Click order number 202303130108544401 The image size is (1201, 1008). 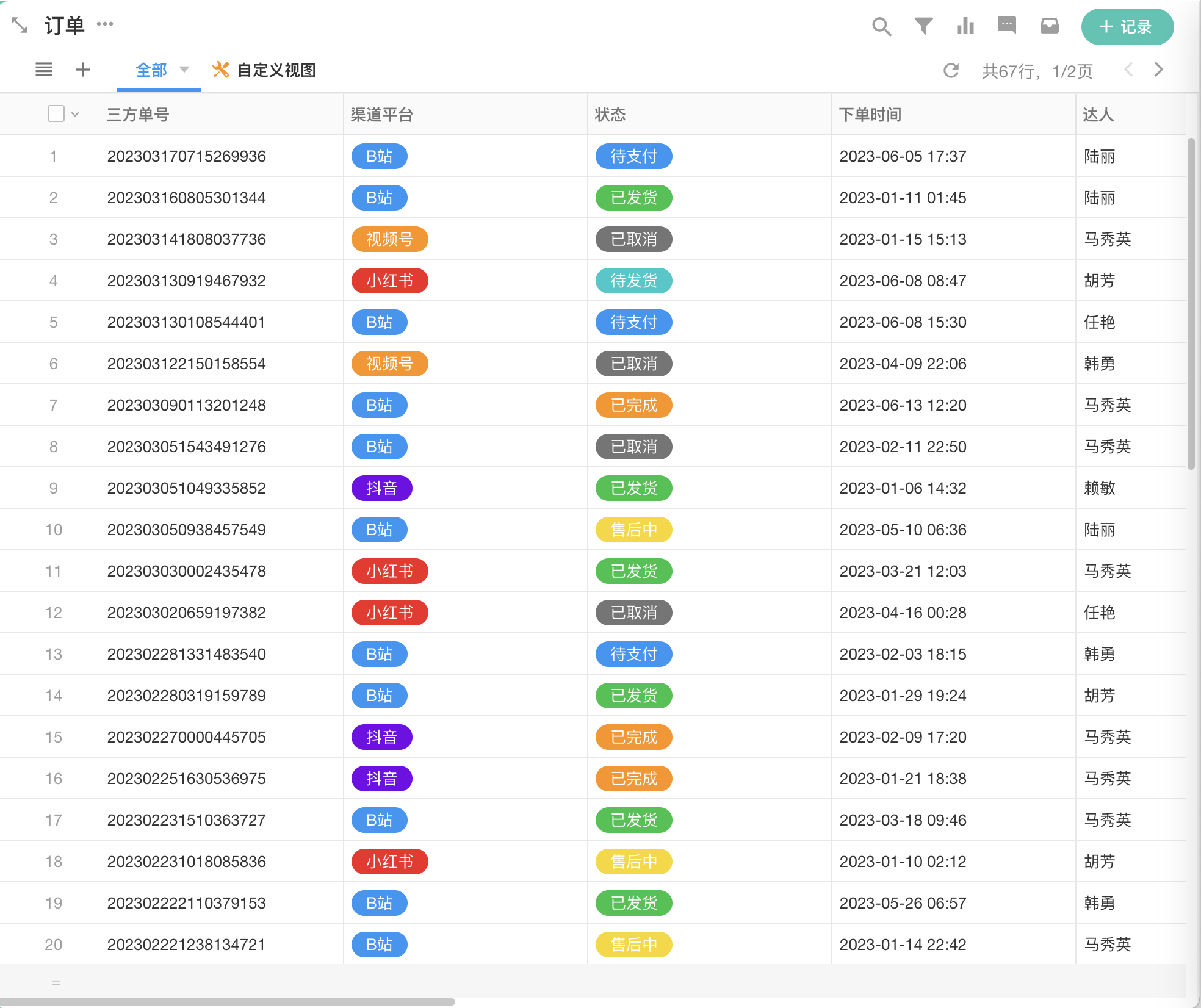[x=187, y=322]
